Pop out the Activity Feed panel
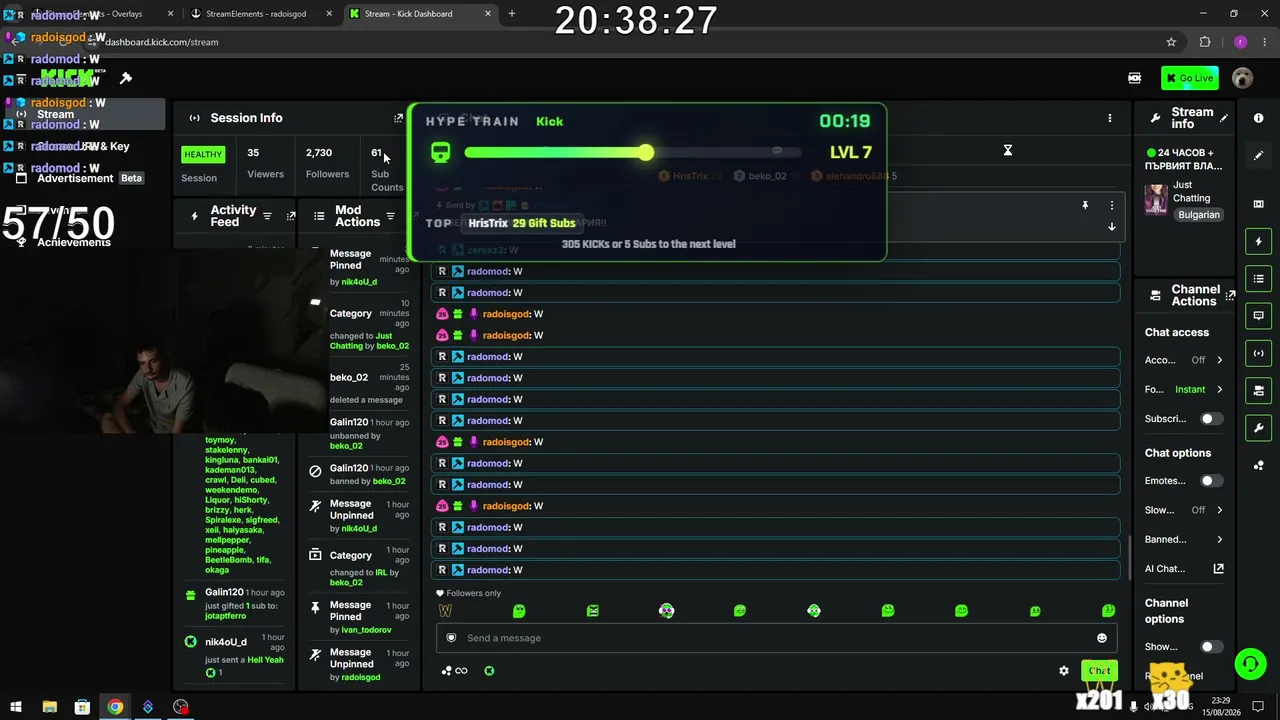This screenshot has height=720, width=1280. tap(291, 216)
